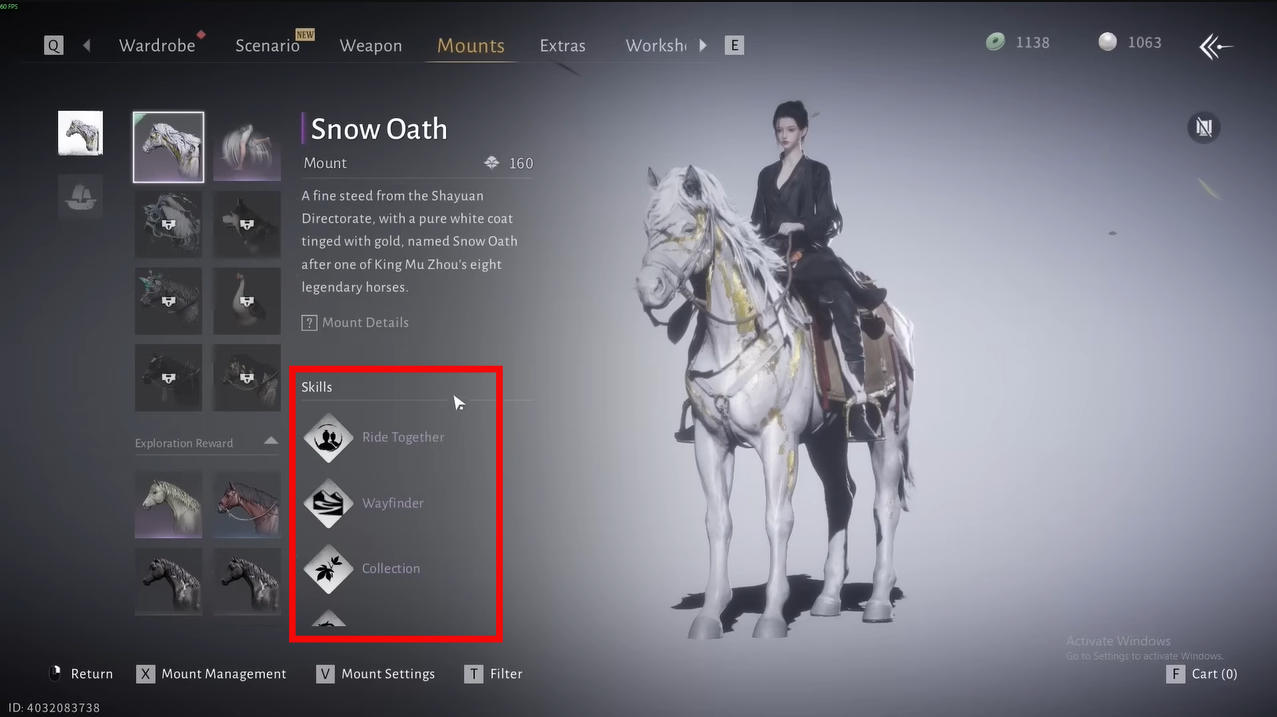Go to previous tabs with left arrow
Image resolution: width=1277 pixels, height=717 pixels.
point(87,45)
